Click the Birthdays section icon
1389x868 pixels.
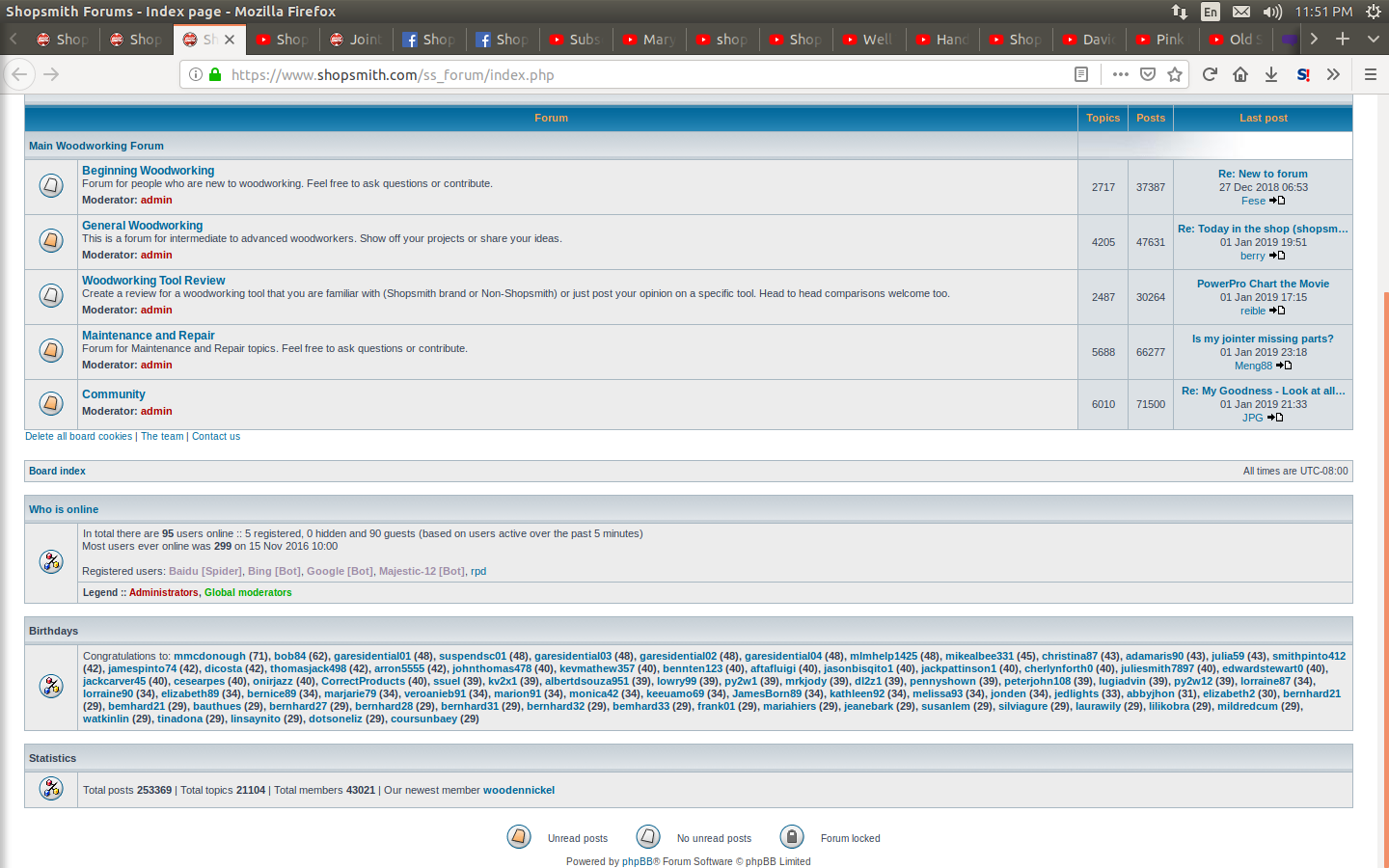click(51, 686)
